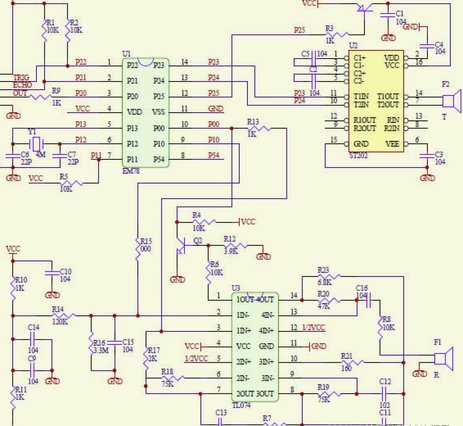Image resolution: width=463 pixels, height=426 pixels.
Task: Select the Y1 4M crystal symbol
Action: click(36, 144)
